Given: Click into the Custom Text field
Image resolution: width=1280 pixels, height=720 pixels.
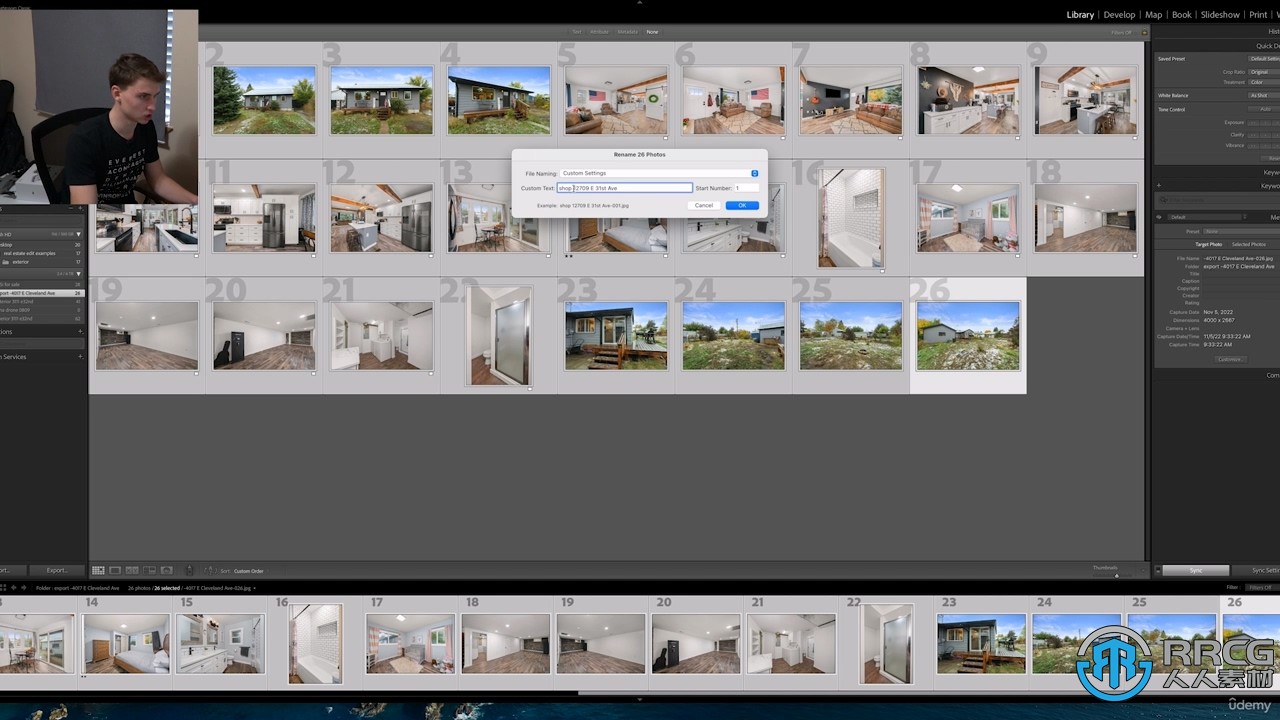Looking at the screenshot, I should 624,188.
